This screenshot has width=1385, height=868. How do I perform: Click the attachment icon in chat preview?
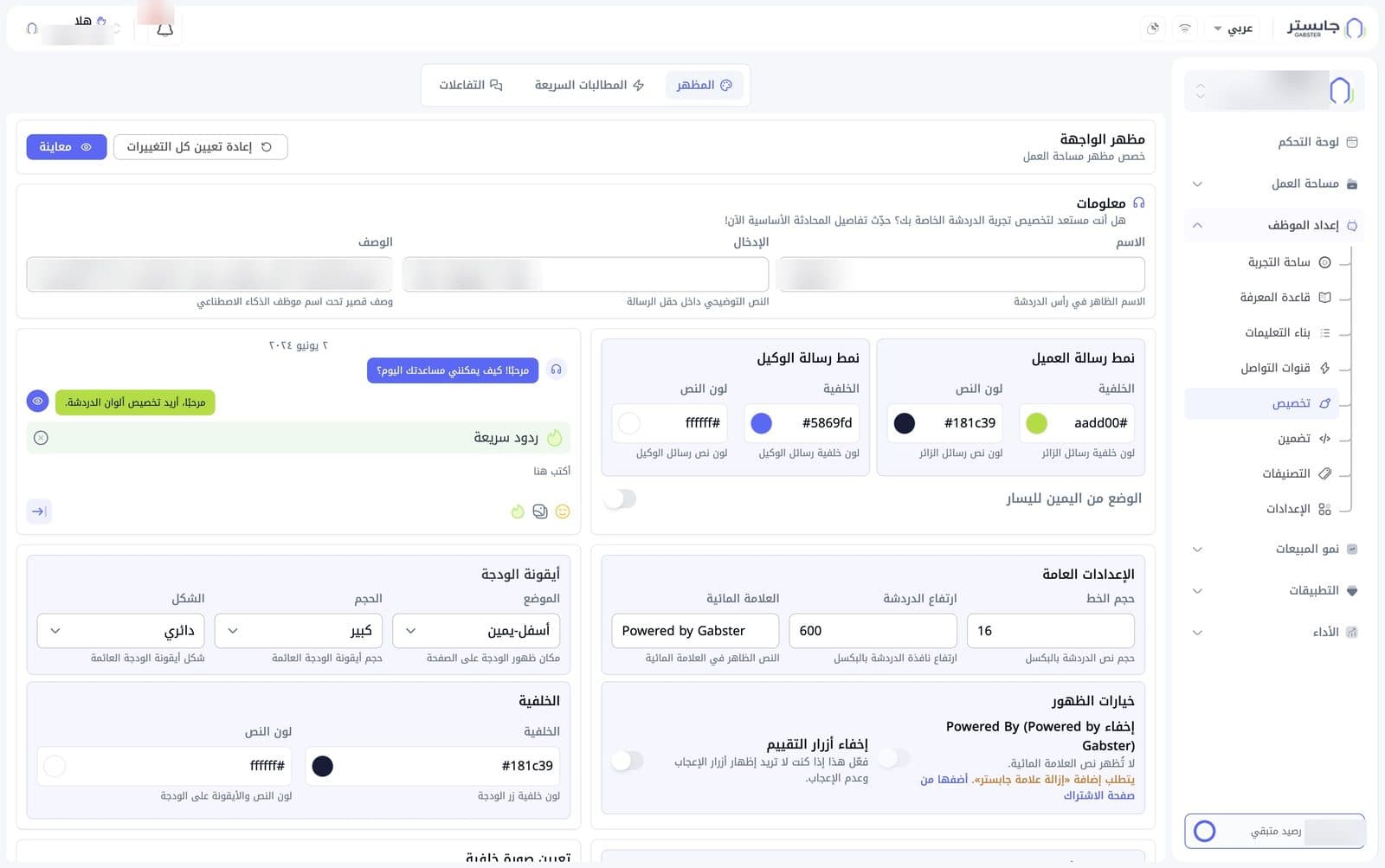(x=540, y=511)
